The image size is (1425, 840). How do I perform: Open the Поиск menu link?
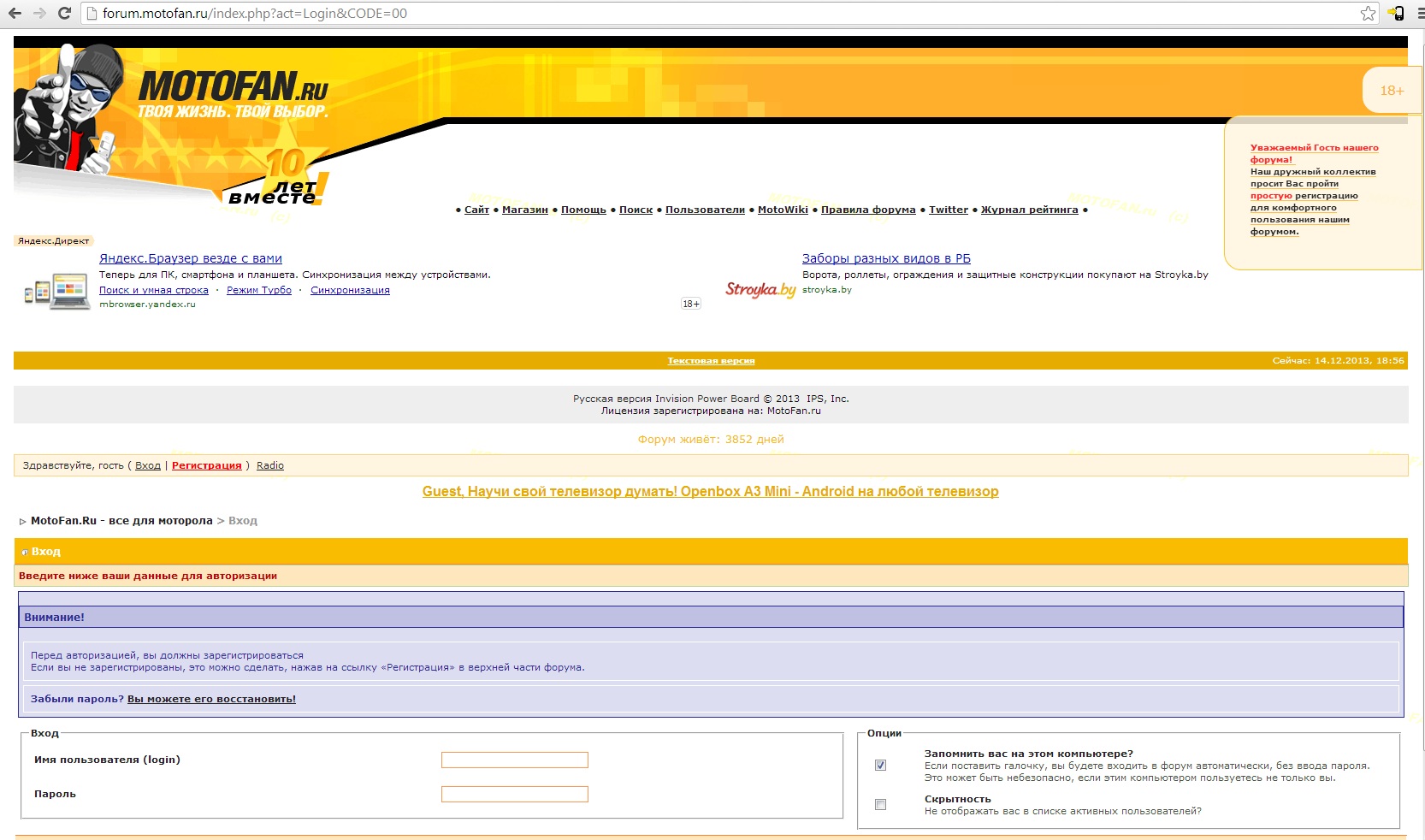click(x=636, y=210)
